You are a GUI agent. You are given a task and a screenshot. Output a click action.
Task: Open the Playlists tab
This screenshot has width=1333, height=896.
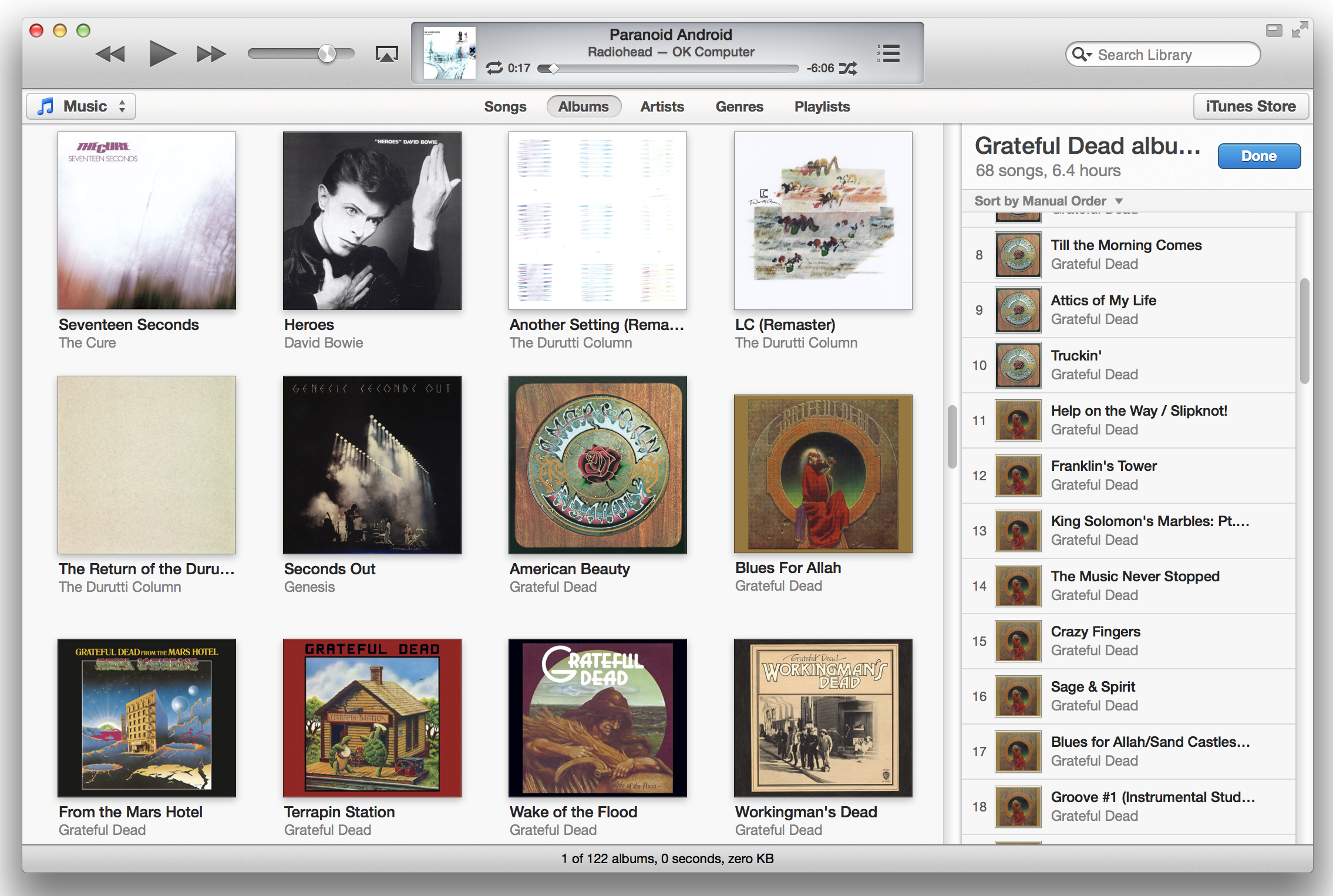(822, 106)
